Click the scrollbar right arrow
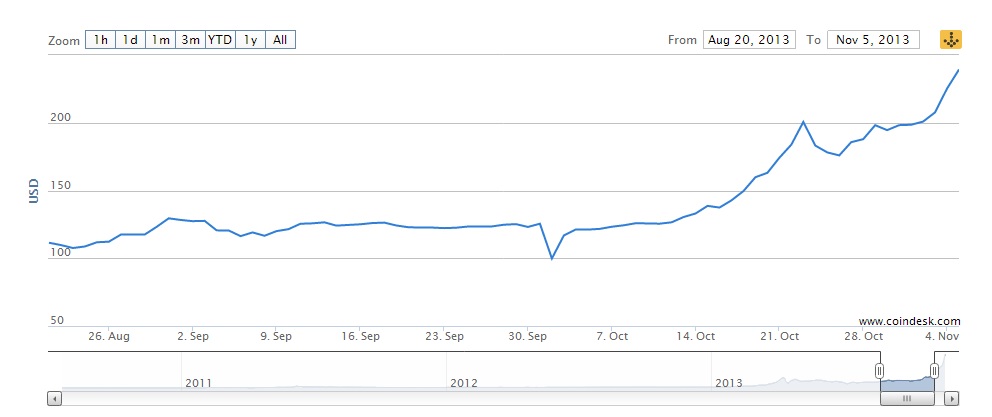Viewport: 992px width, 417px height. click(x=953, y=398)
